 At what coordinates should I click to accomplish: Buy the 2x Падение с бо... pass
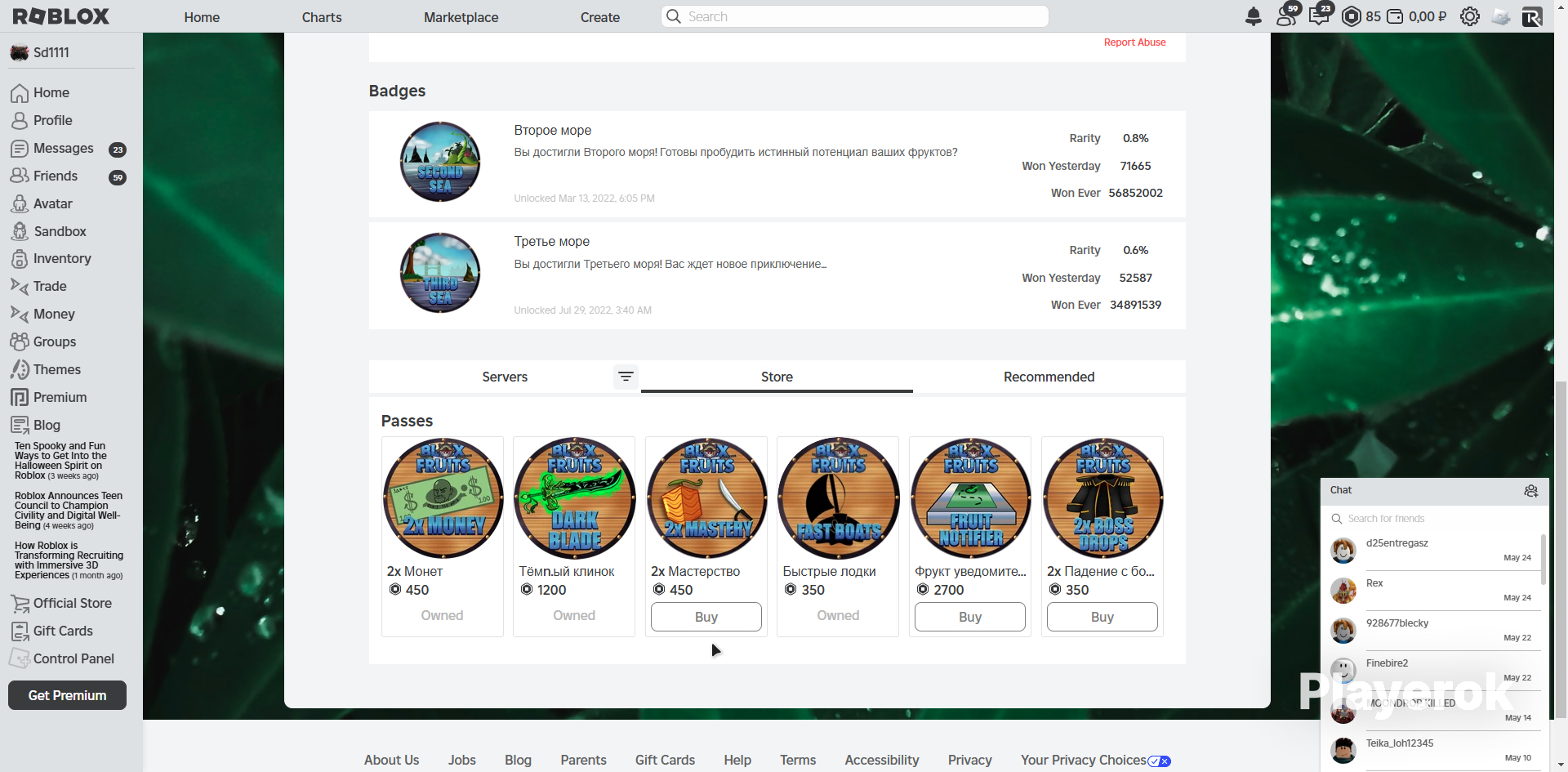pyautogui.click(x=1102, y=617)
